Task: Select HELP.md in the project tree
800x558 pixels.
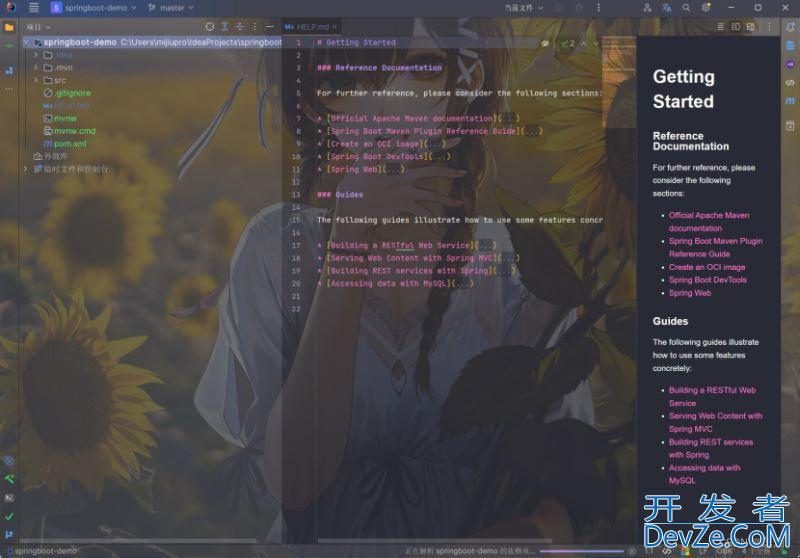Action: click(66, 106)
